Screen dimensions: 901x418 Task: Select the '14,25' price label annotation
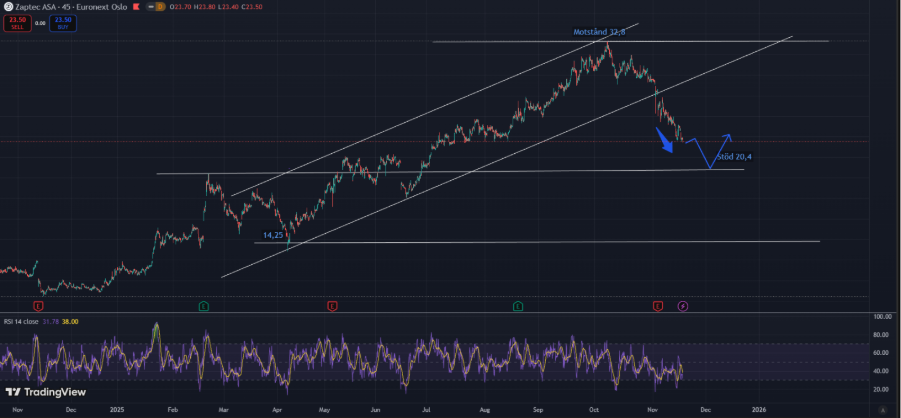click(x=273, y=234)
